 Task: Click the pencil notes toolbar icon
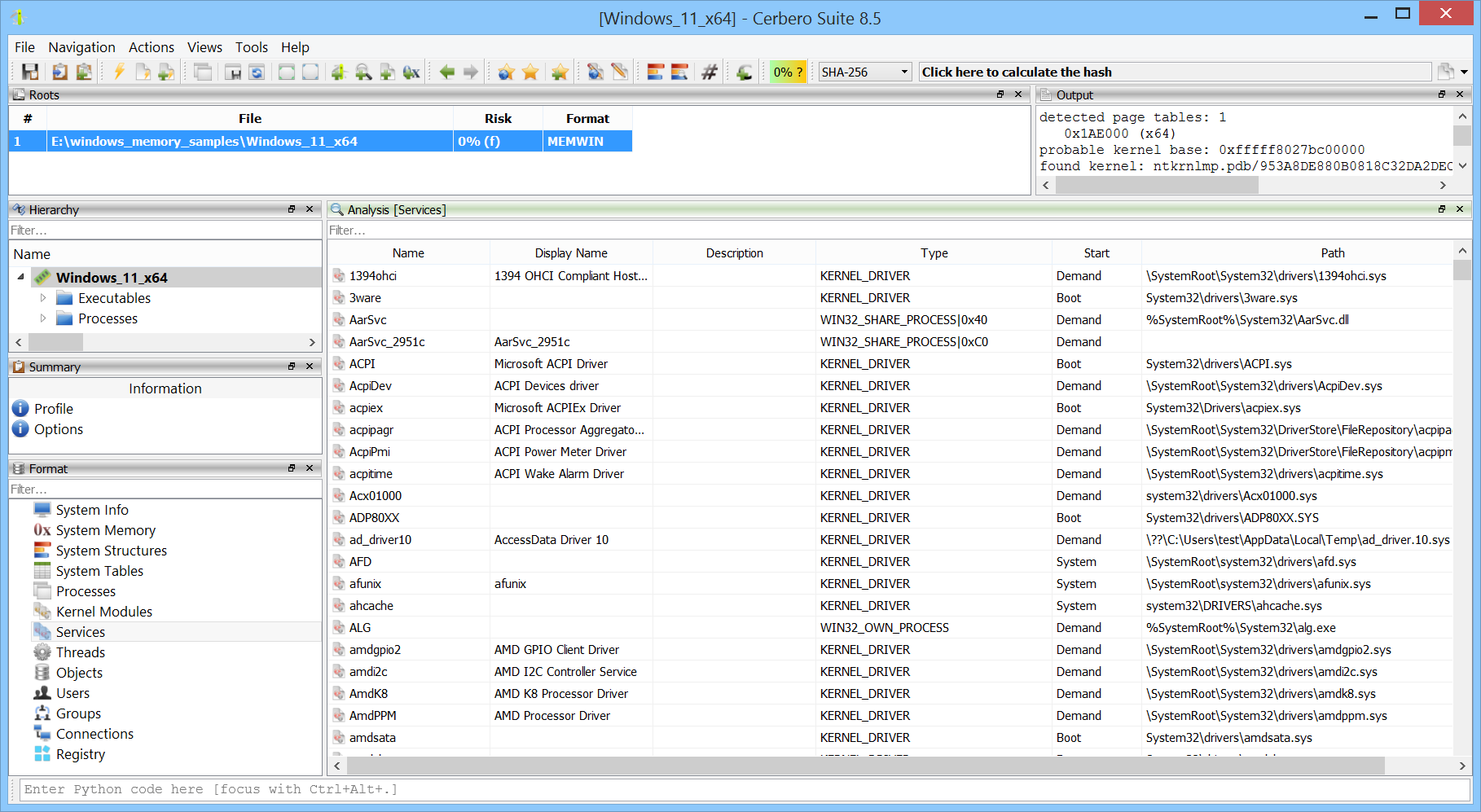(619, 72)
